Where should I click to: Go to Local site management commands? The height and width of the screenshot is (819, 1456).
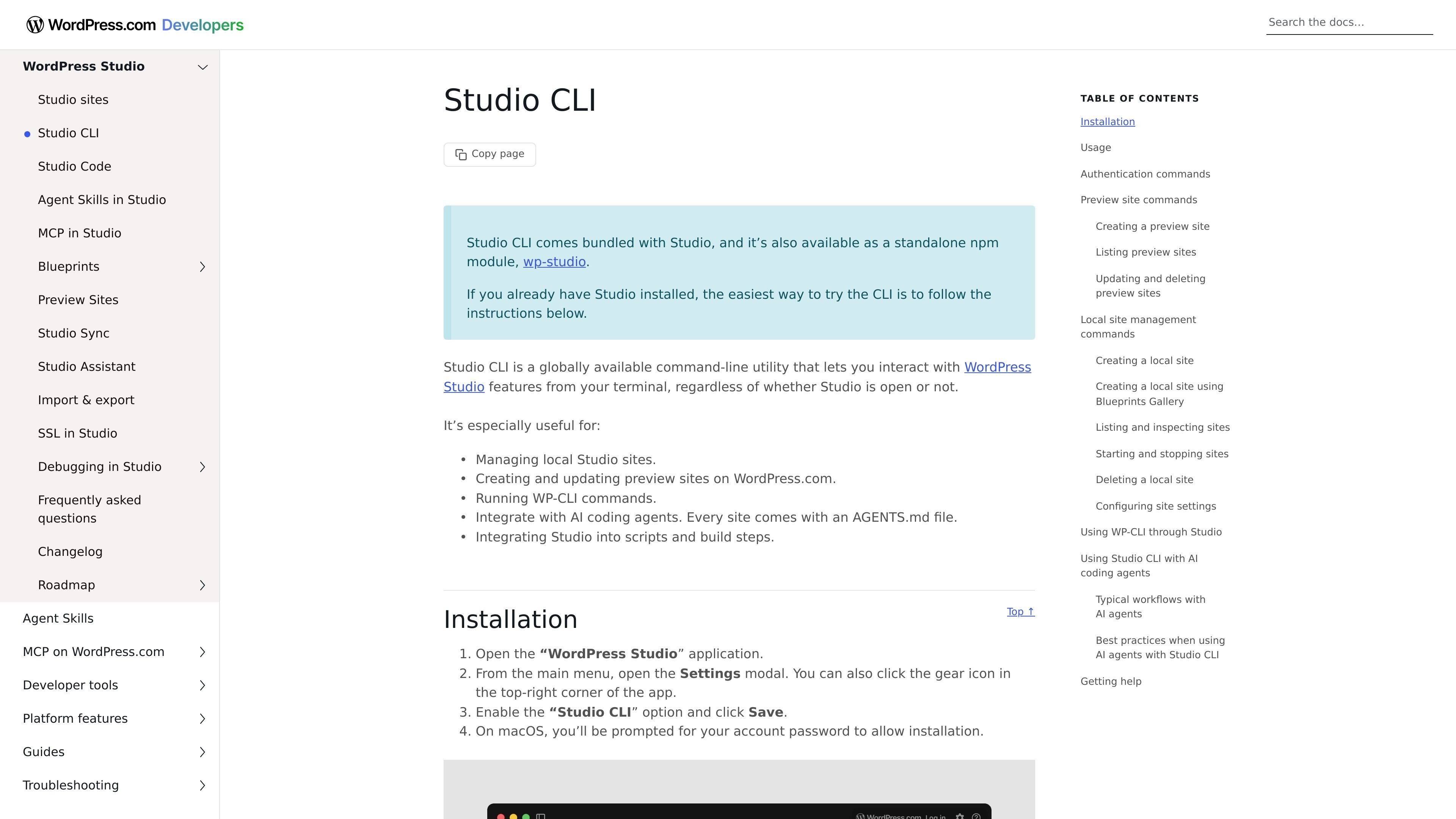[1138, 327]
